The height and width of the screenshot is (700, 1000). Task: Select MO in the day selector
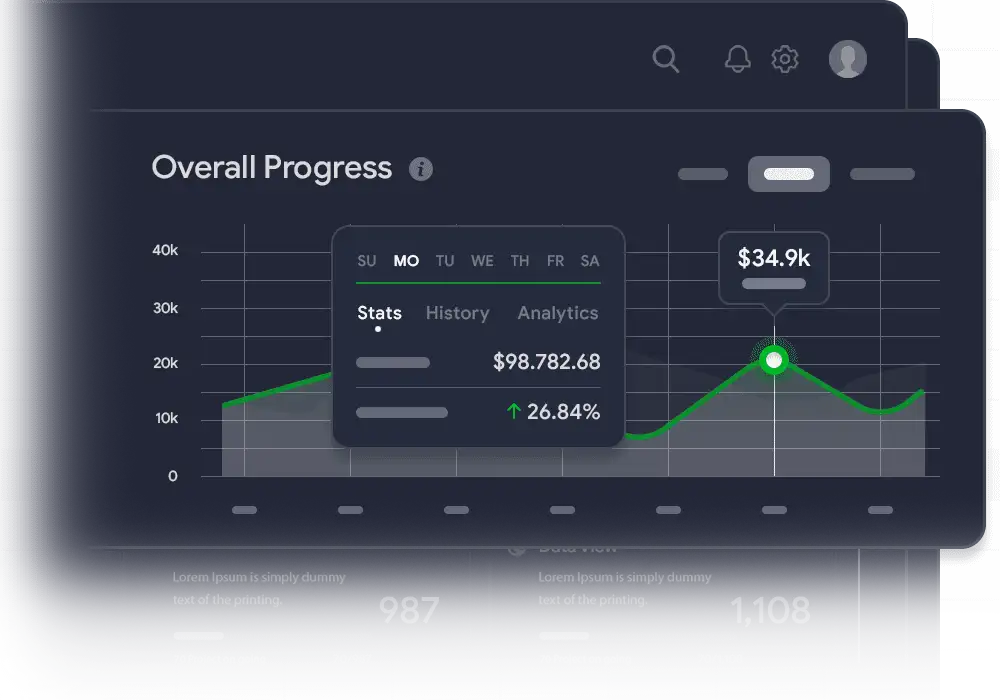click(406, 261)
